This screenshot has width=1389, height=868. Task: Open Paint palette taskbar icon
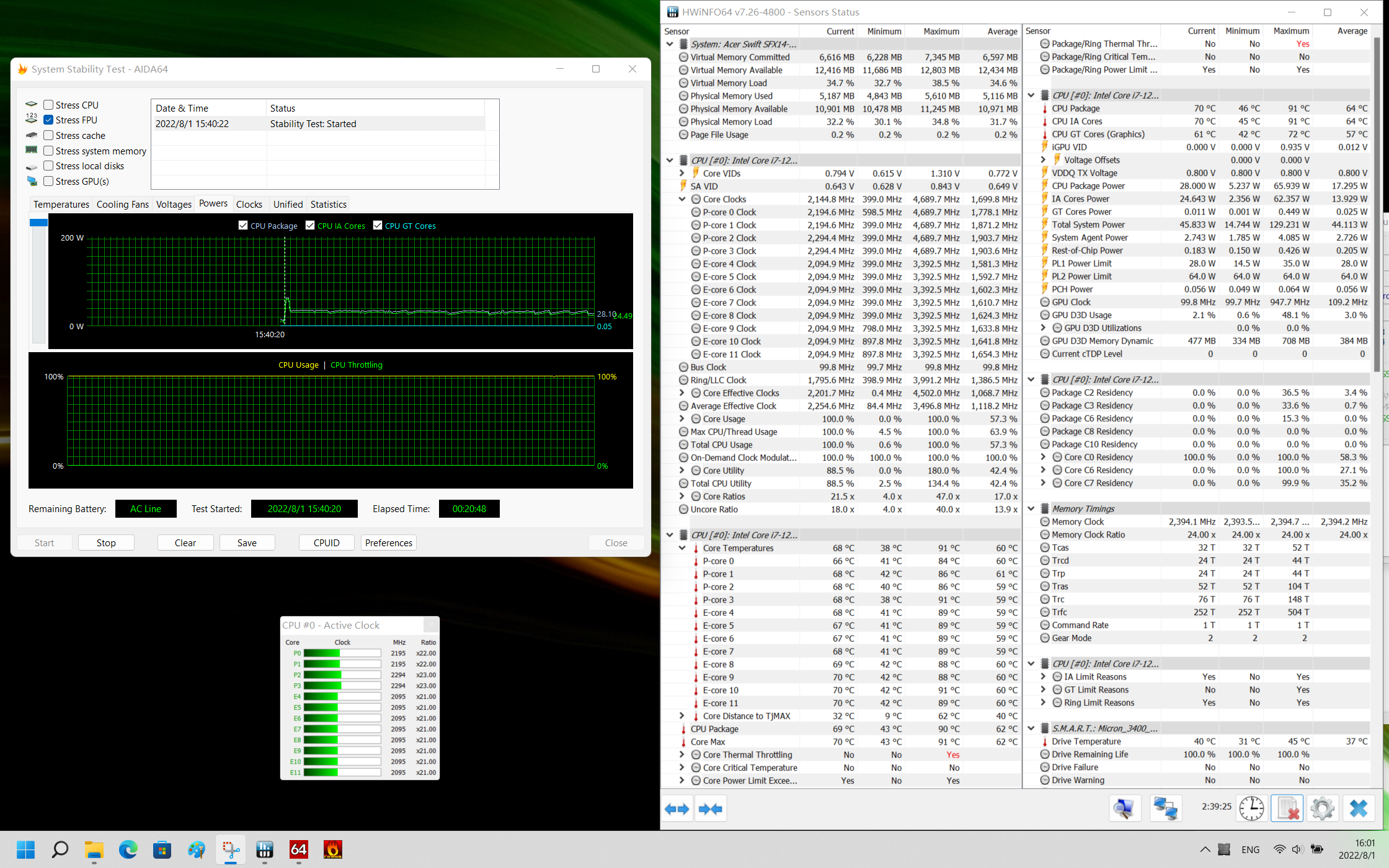coord(197,849)
